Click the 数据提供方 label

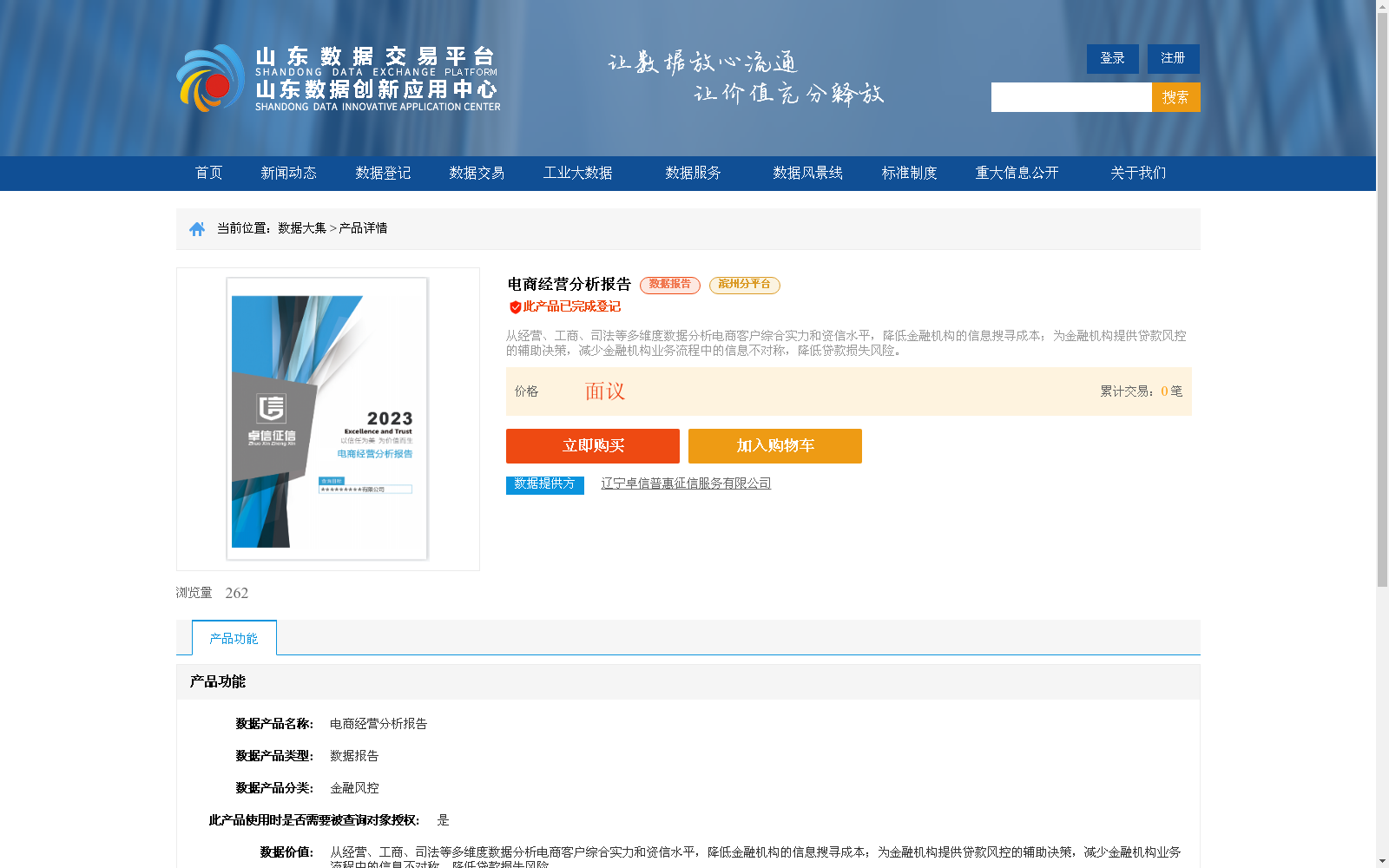(545, 484)
